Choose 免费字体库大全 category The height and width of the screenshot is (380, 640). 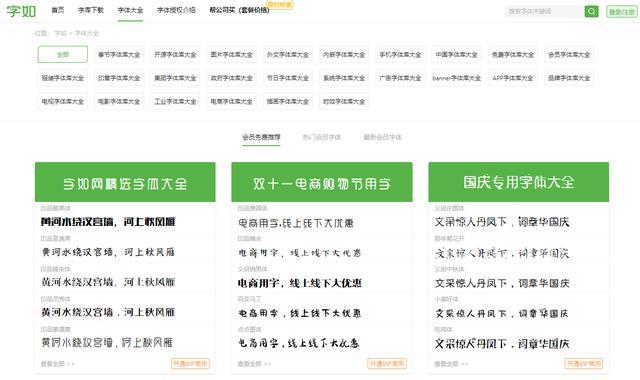click(513, 54)
